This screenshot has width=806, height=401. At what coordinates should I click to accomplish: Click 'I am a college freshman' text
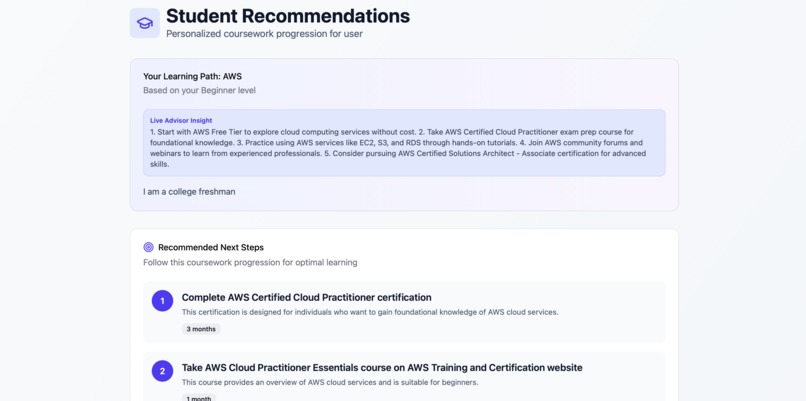coord(189,192)
